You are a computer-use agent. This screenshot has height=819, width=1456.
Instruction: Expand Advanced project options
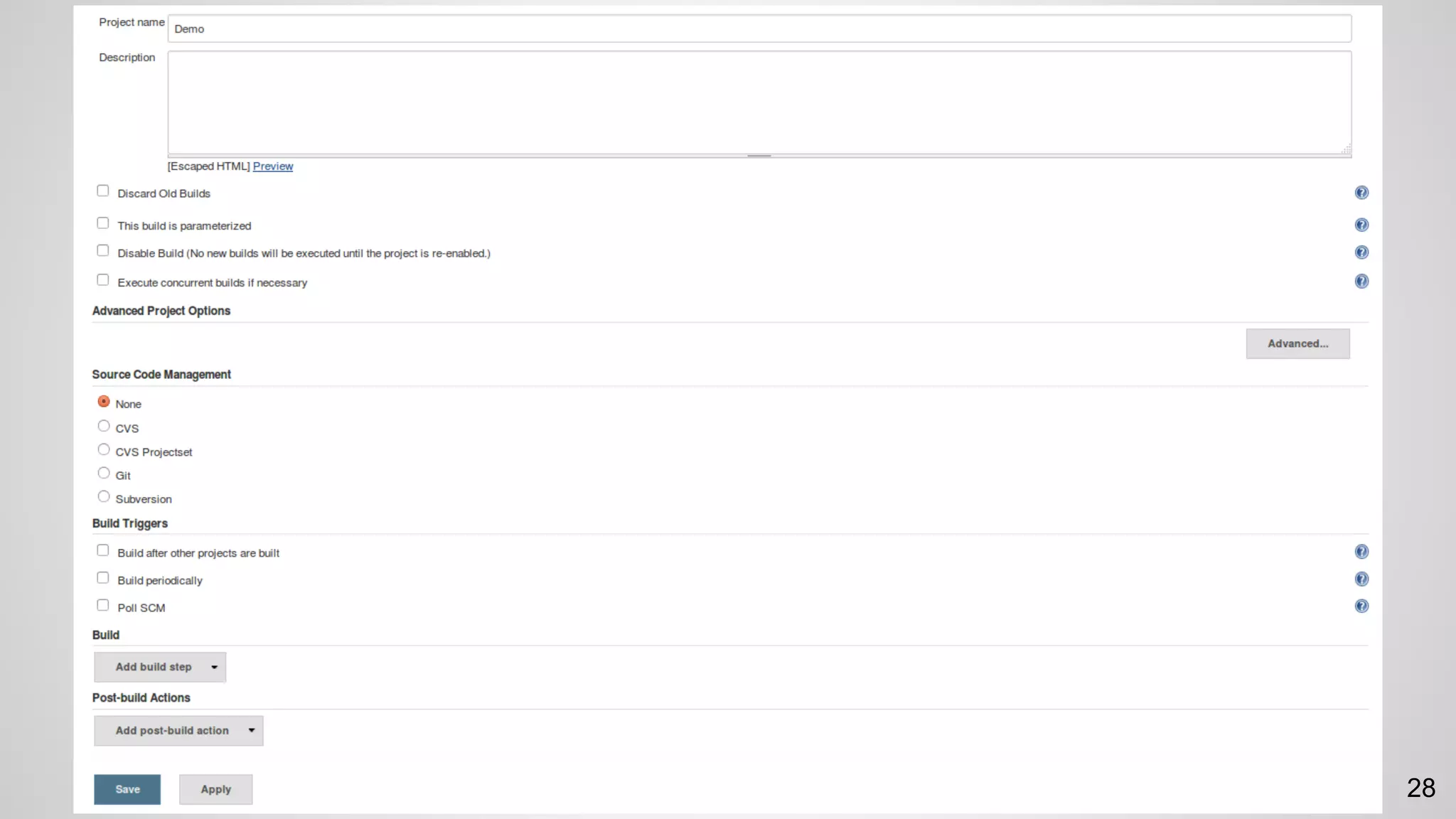click(1297, 344)
